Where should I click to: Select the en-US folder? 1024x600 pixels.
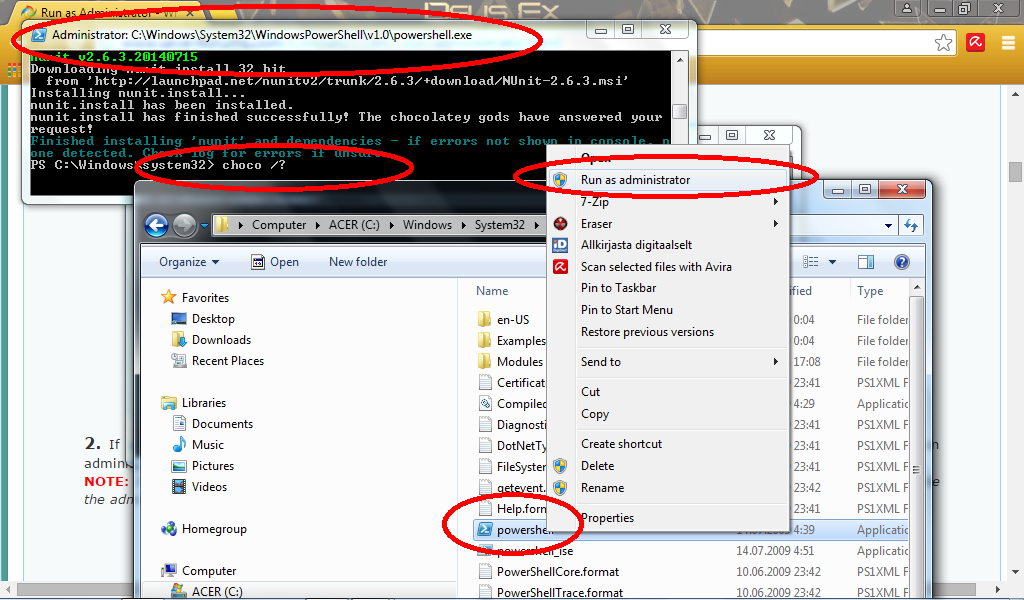tap(504, 320)
